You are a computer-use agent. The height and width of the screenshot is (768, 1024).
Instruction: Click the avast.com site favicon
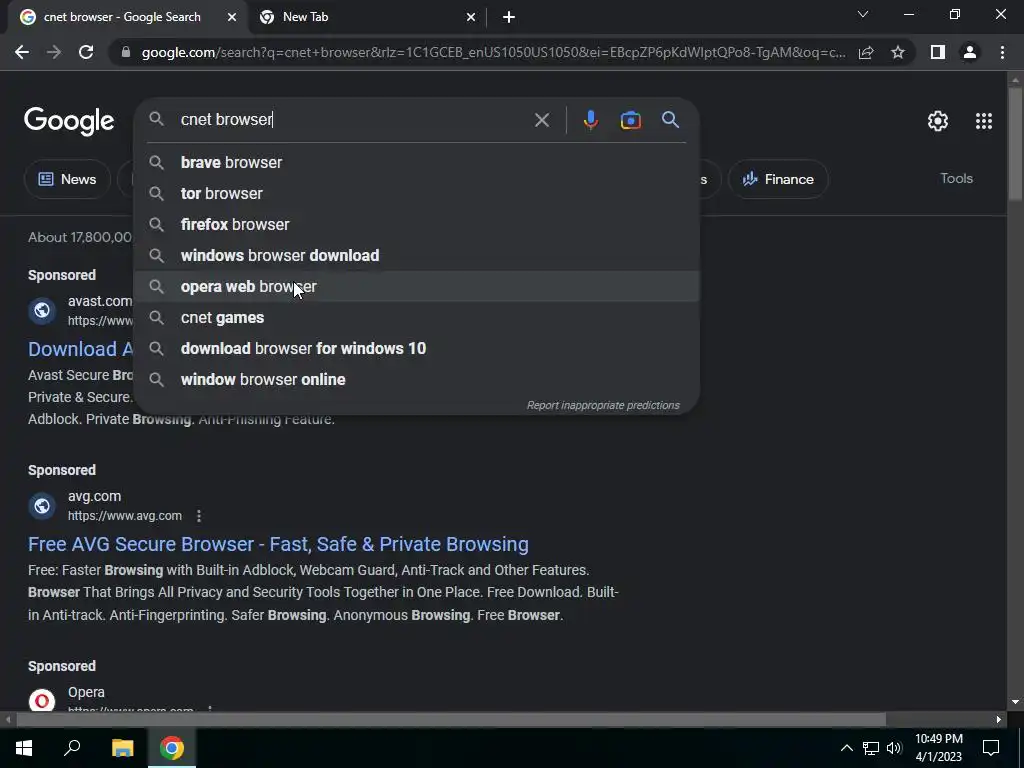tap(42, 310)
